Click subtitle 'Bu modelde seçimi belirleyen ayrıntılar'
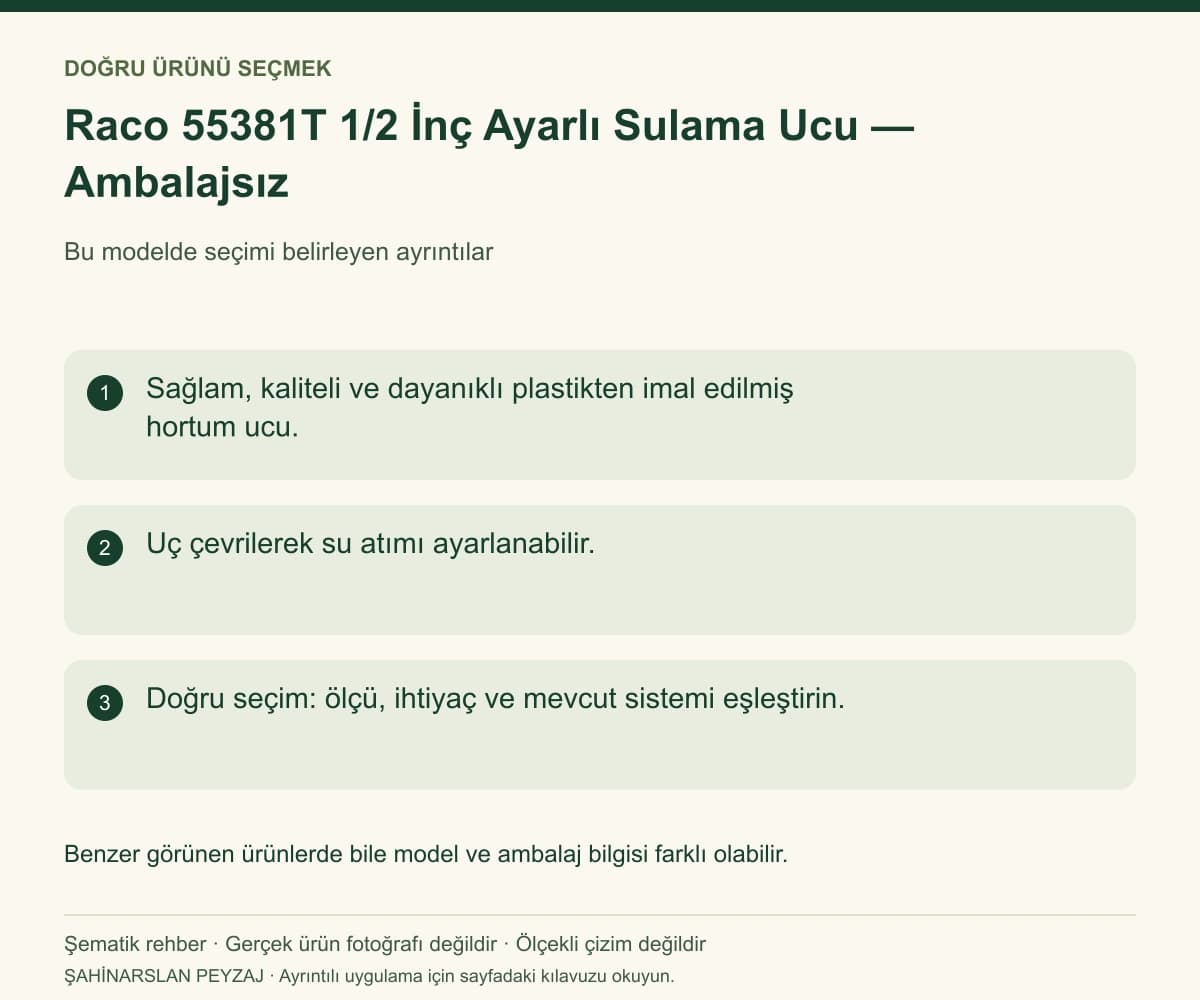 279,252
